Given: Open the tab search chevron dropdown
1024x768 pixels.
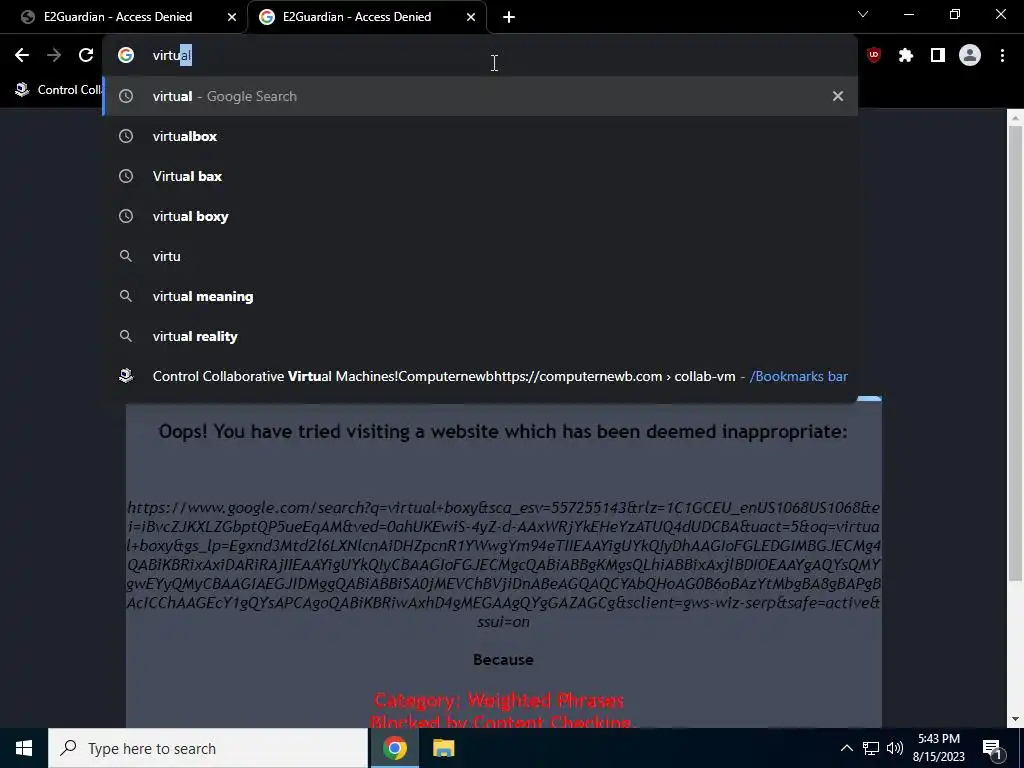Looking at the screenshot, I should pyautogui.click(x=863, y=14).
